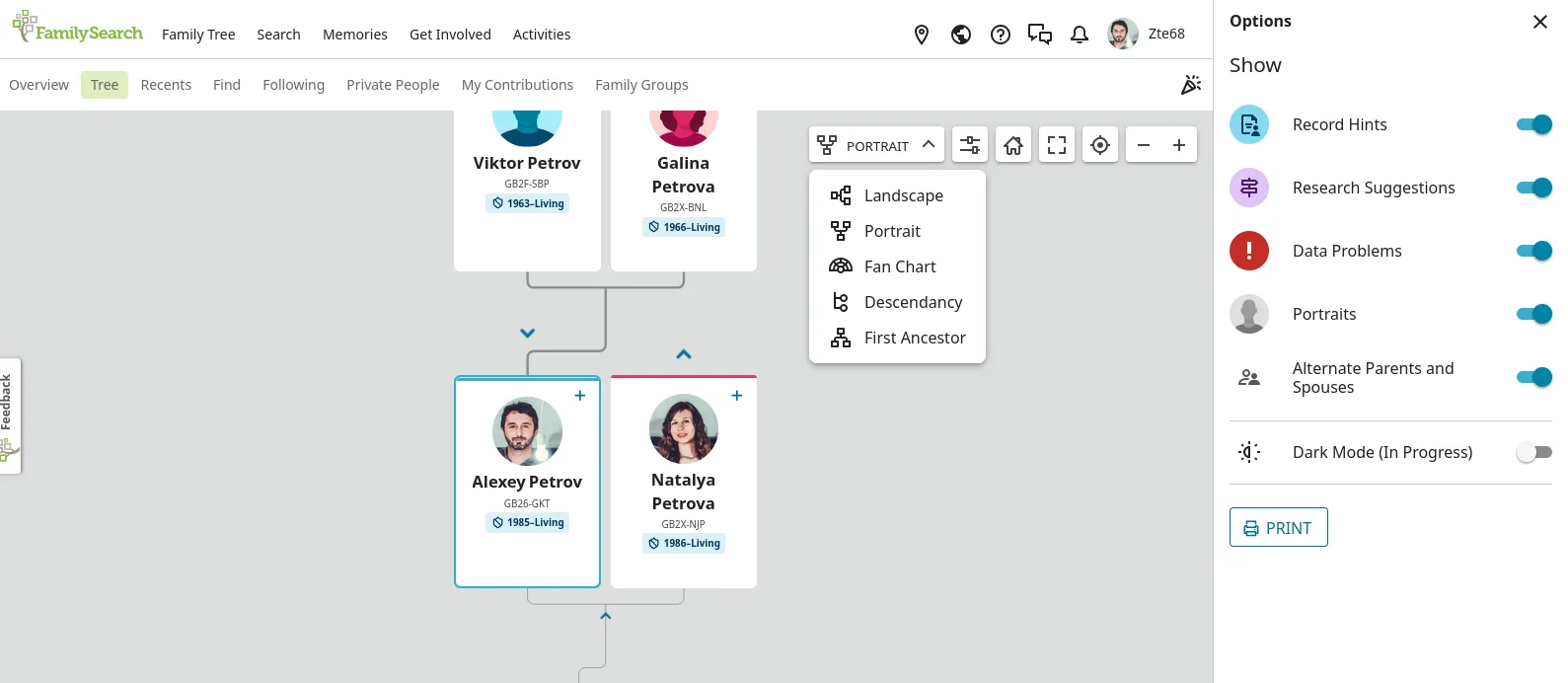Click the 1985-Living badge
The height and width of the screenshot is (683, 1568).
click(x=527, y=522)
